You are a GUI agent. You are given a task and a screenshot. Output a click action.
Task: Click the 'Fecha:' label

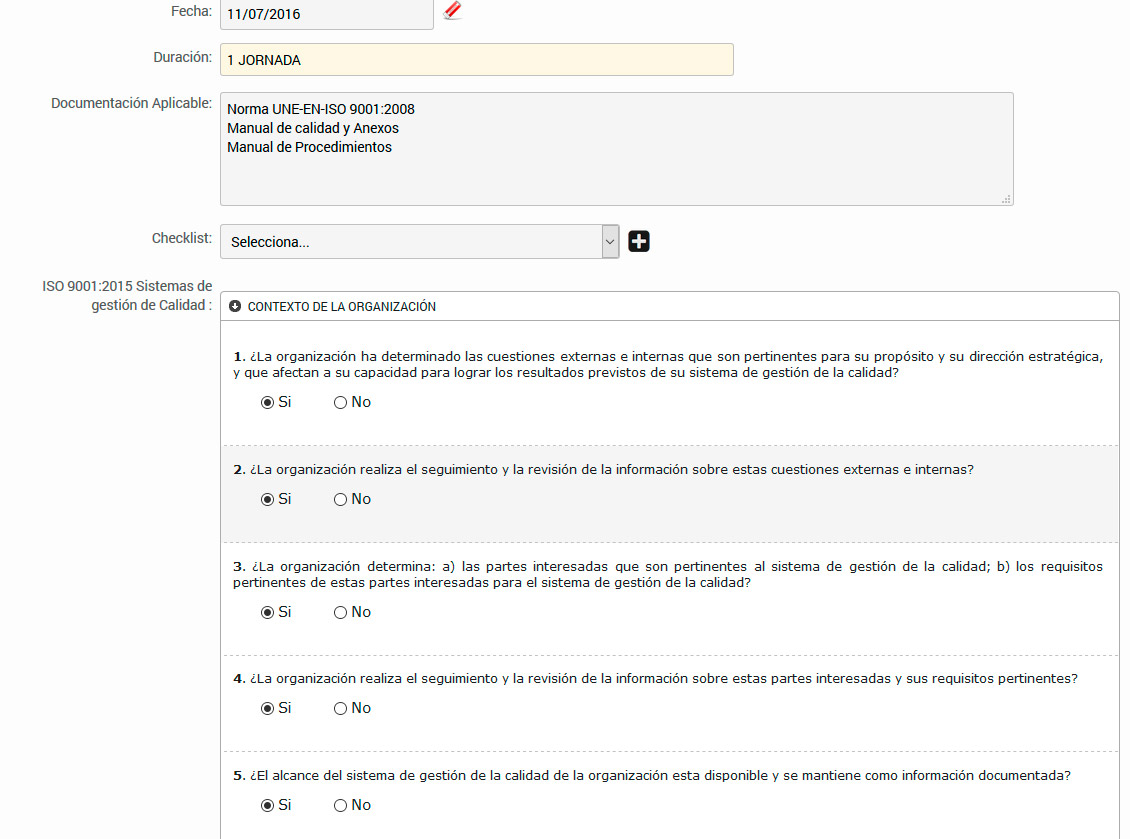coord(191,11)
